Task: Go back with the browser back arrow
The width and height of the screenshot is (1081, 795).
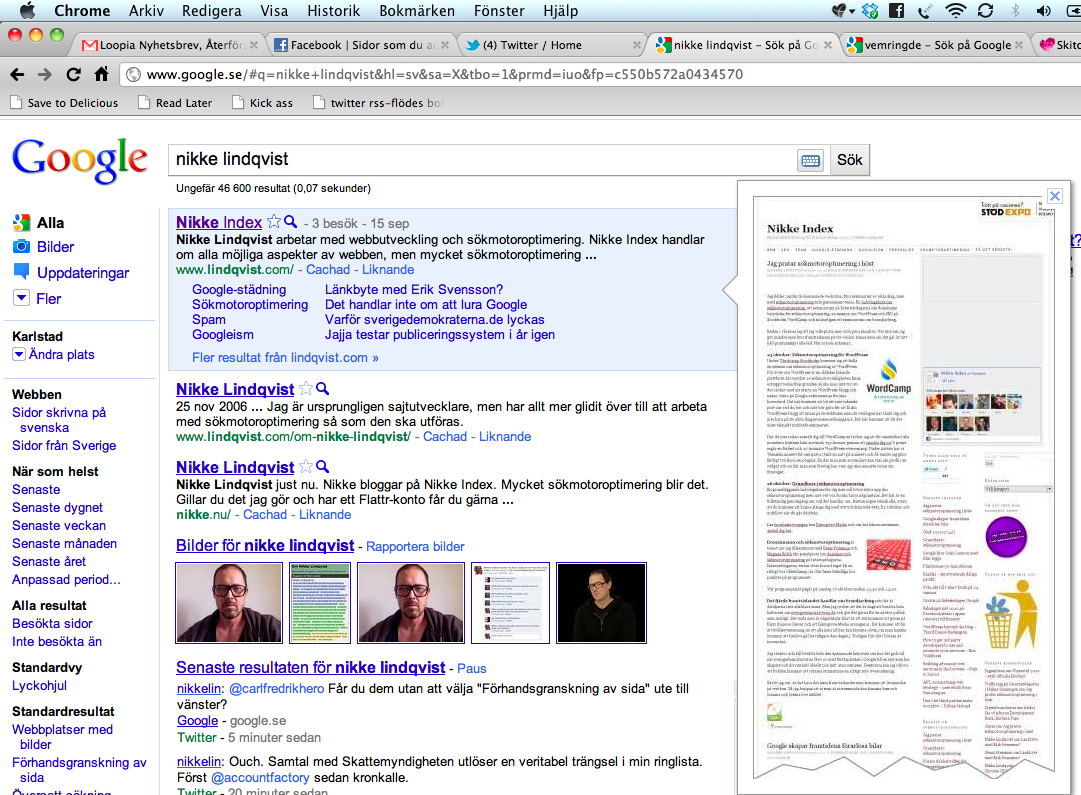Action: coord(17,74)
